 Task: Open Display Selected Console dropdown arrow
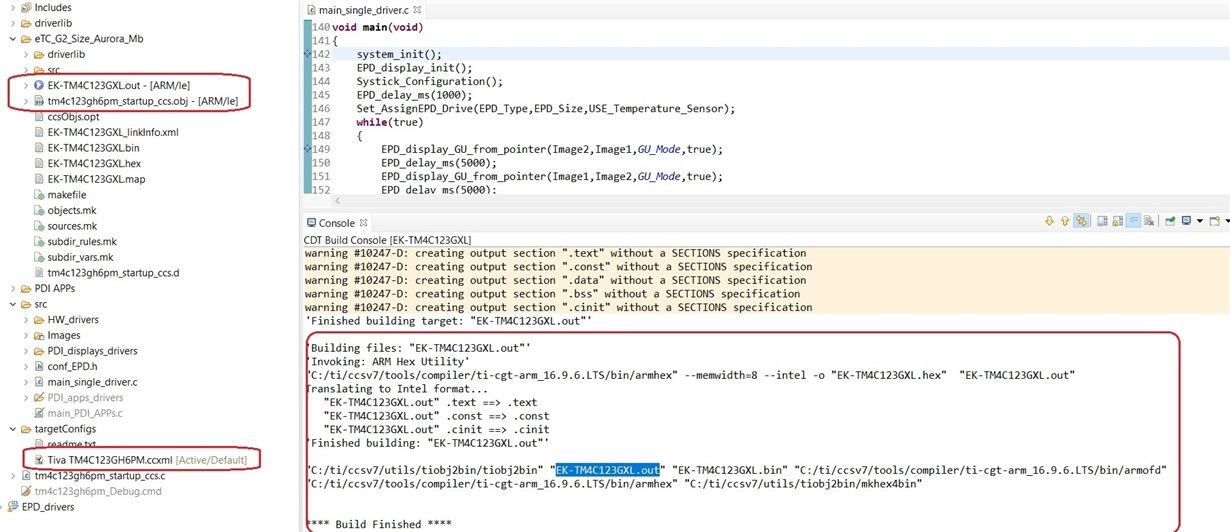(1200, 221)
